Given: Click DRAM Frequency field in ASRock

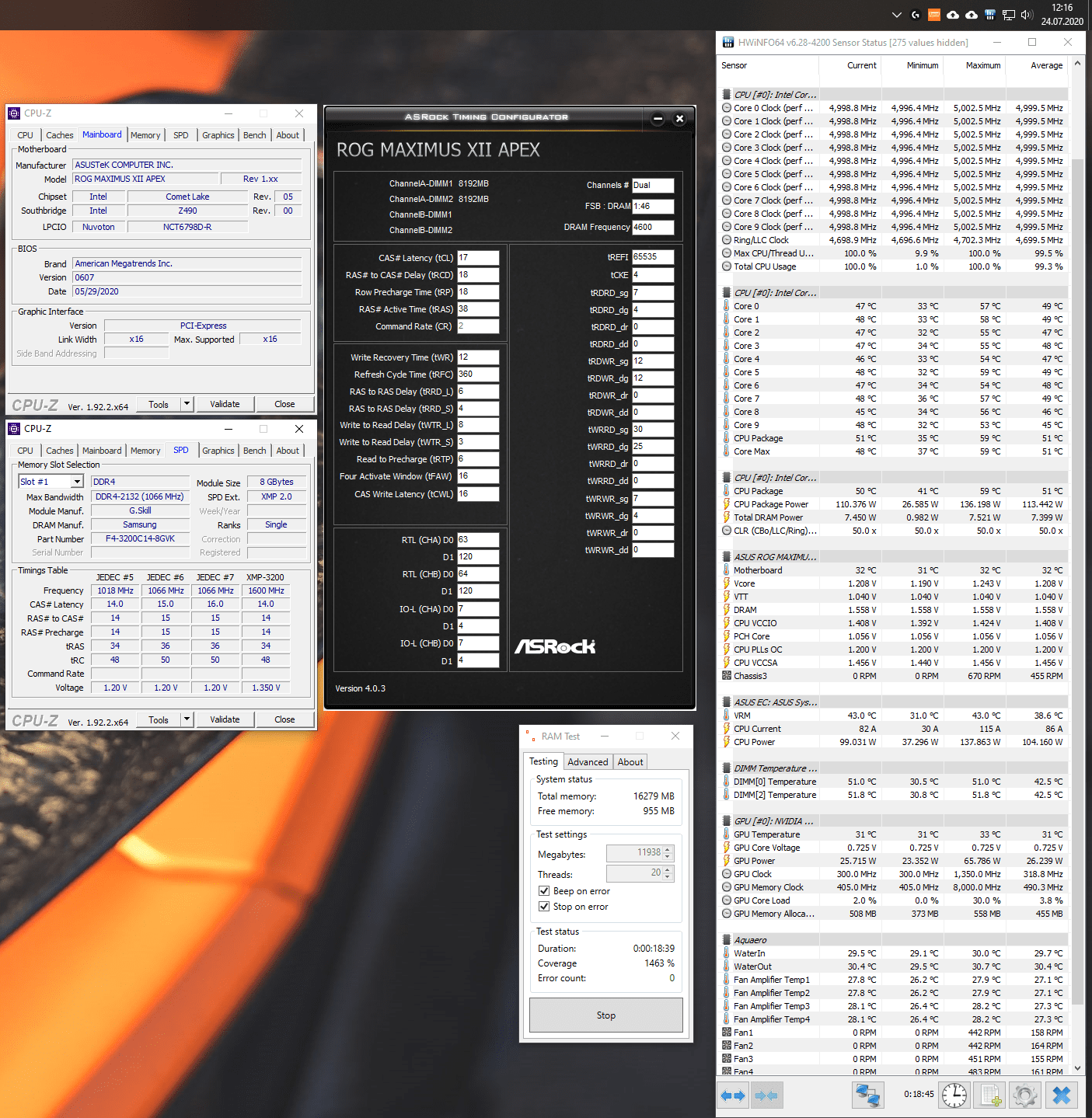Looking at the screenshot, I should click(653, 228).
